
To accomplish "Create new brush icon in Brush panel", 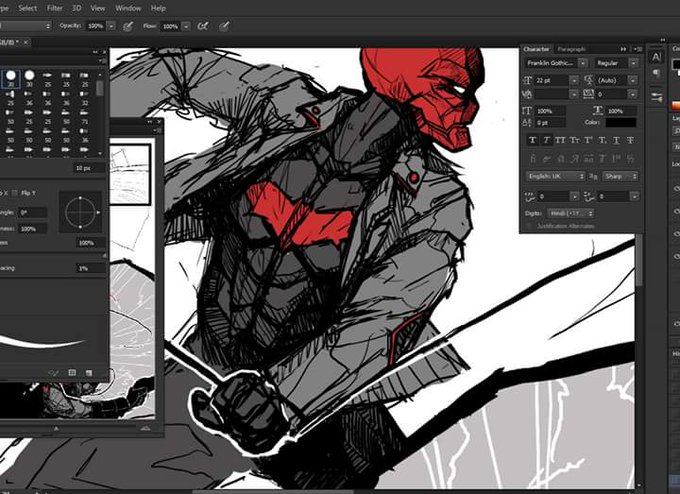I will coord(88,373).
